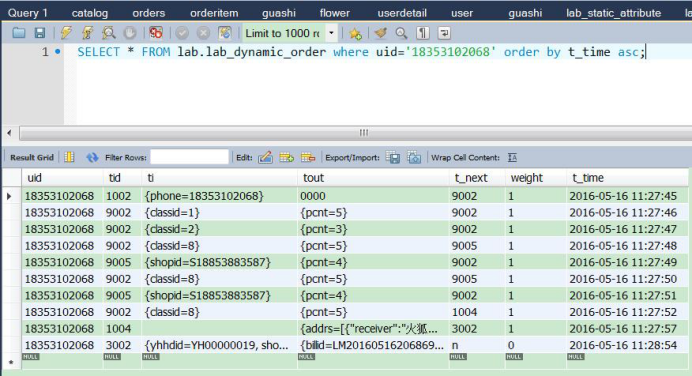Sort by the t_time column header
The height and width of the screenshot is (376, 692).
point(627,178)
